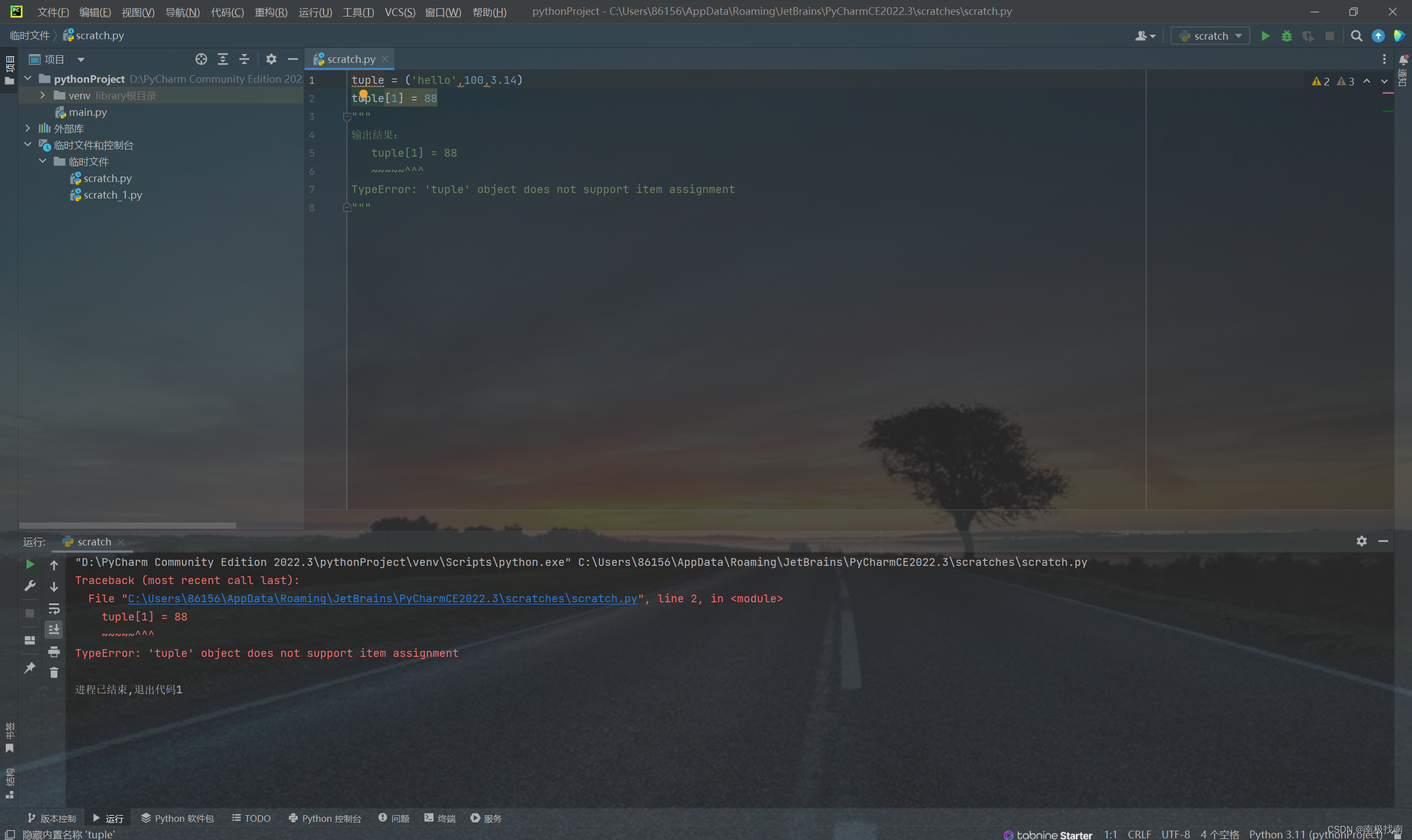Image resolution: width=1412 pixels, height=840 pixels.
Task: Pin the run tab
Action: coord(30,668)
